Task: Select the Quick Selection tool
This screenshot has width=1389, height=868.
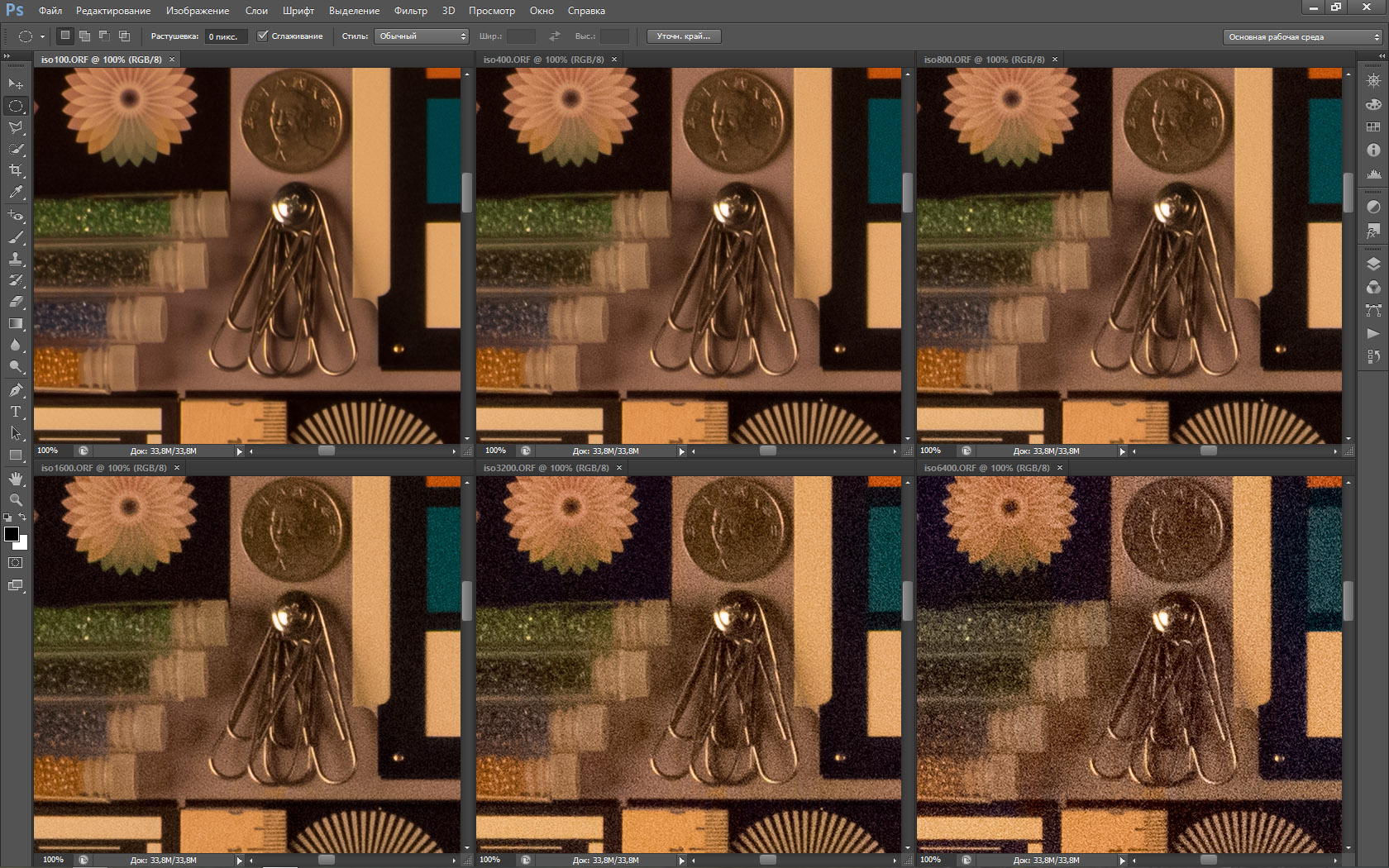Action: [16, 149]
